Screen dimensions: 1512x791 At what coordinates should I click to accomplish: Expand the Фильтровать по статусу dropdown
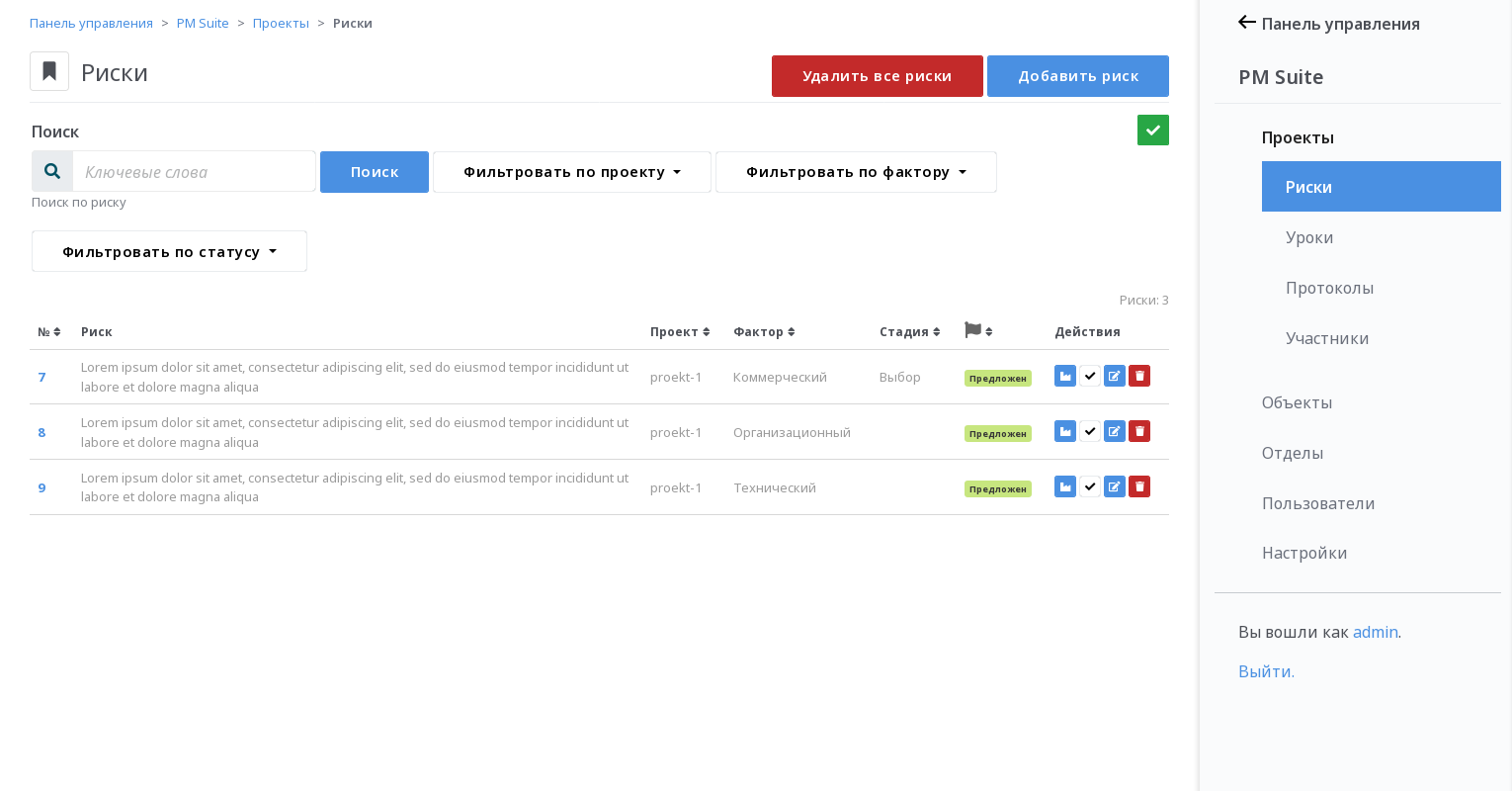pos(169,251)
